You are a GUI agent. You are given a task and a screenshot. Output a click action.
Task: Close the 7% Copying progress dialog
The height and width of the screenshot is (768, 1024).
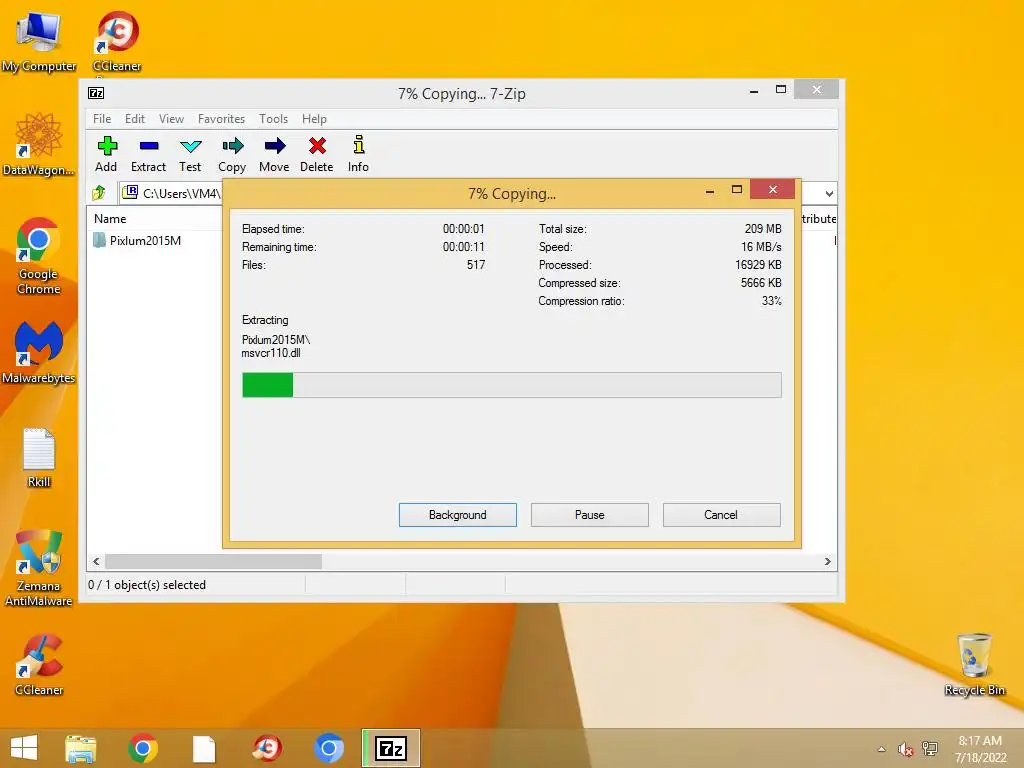[773, 189]
